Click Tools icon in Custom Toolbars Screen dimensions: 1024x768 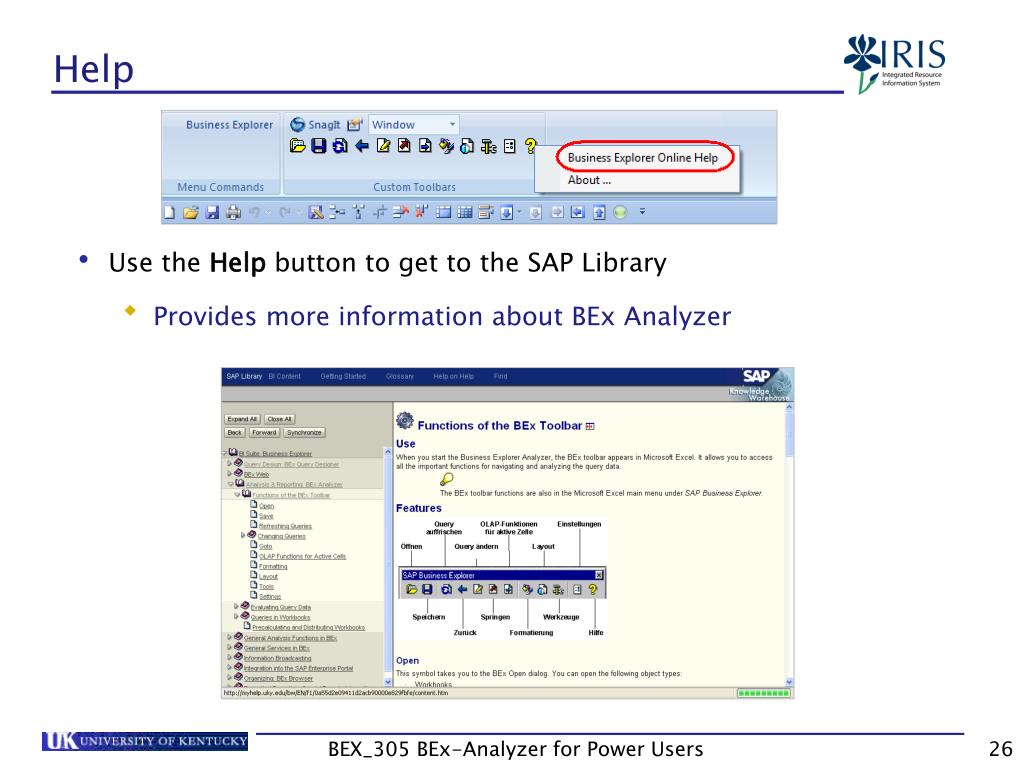[488, 146]
